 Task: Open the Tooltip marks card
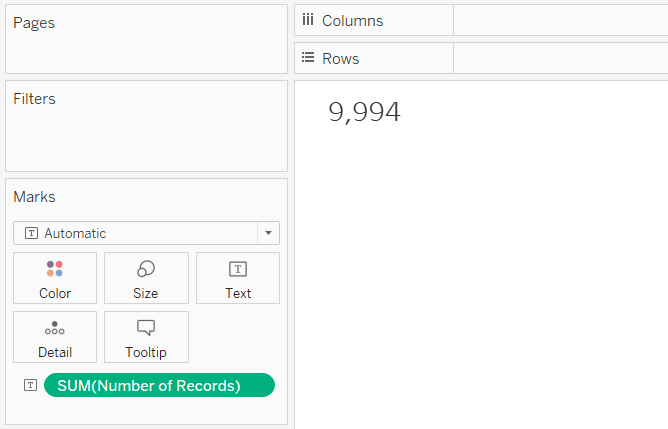pyautogui.click(x=146, y=337)
